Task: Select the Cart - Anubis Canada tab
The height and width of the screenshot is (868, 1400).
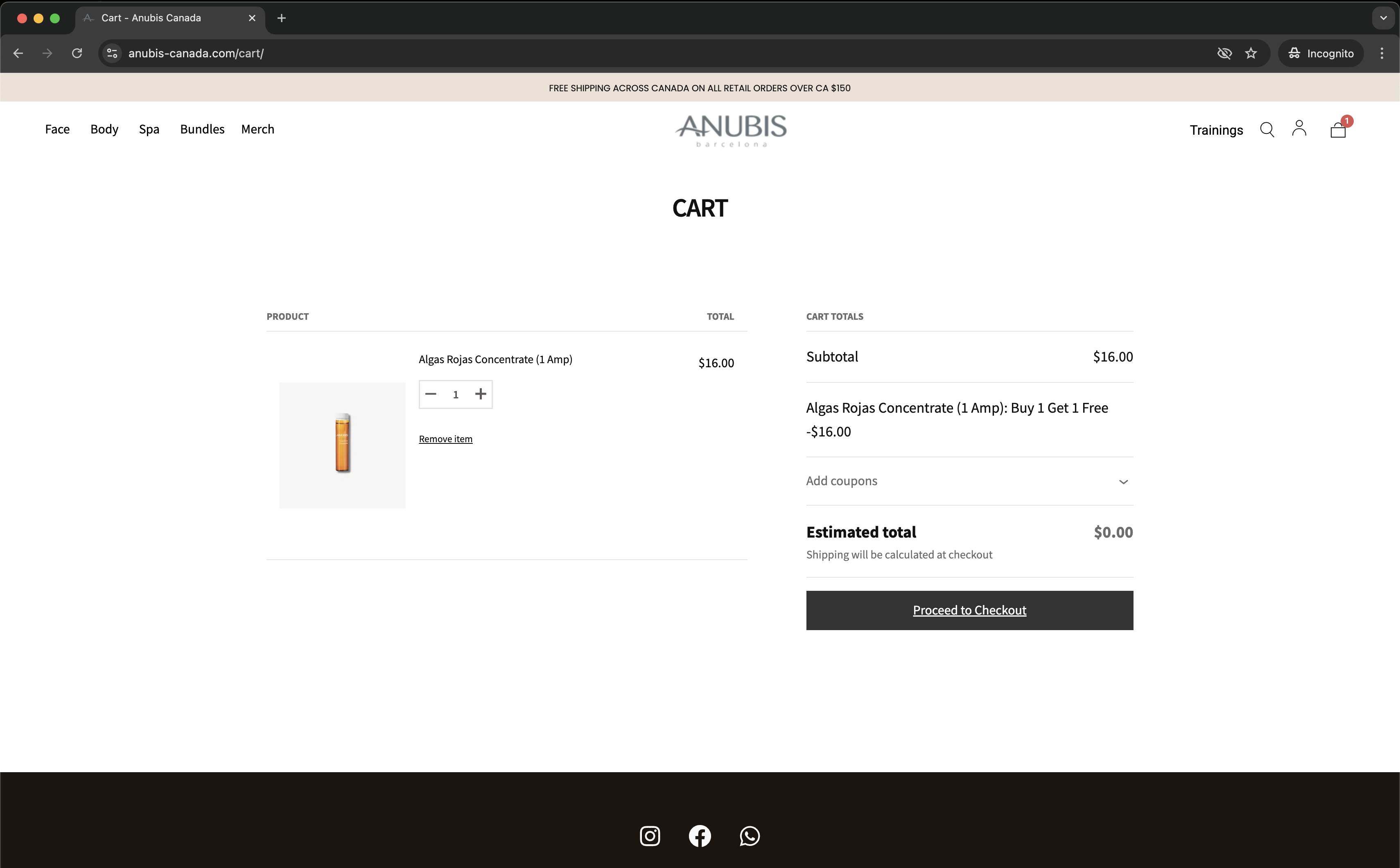Action: pyautogui.click(x=170, y=18)
